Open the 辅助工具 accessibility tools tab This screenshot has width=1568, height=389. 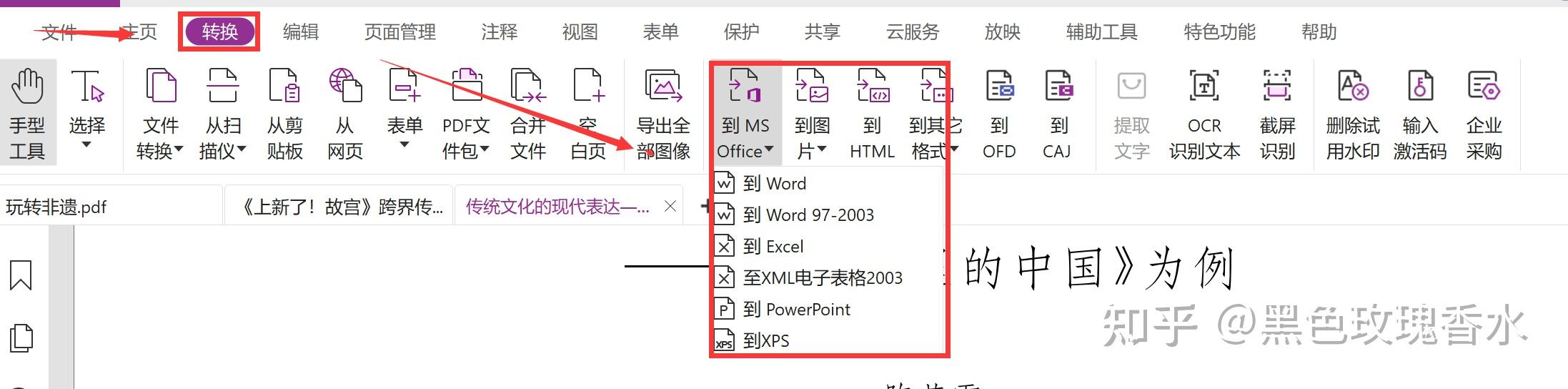(1101, 32)
